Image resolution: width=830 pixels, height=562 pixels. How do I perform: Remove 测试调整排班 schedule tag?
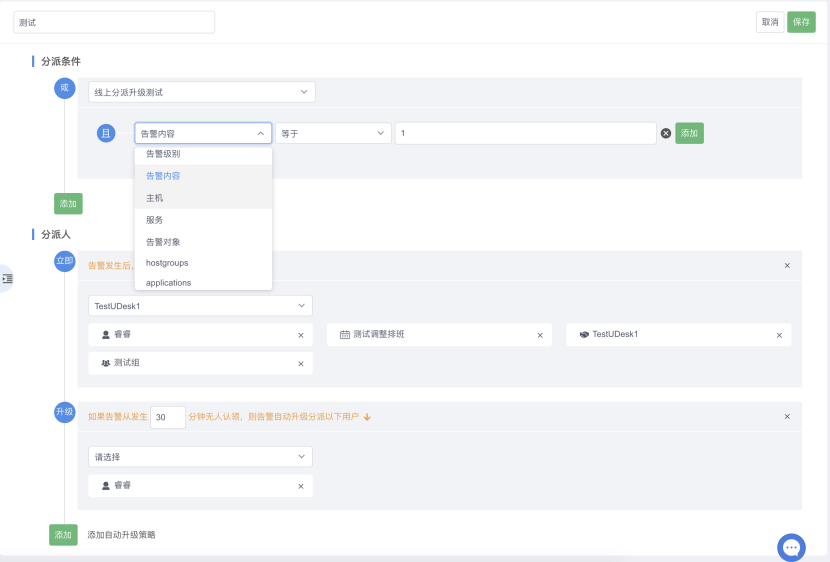pos(540,335)
